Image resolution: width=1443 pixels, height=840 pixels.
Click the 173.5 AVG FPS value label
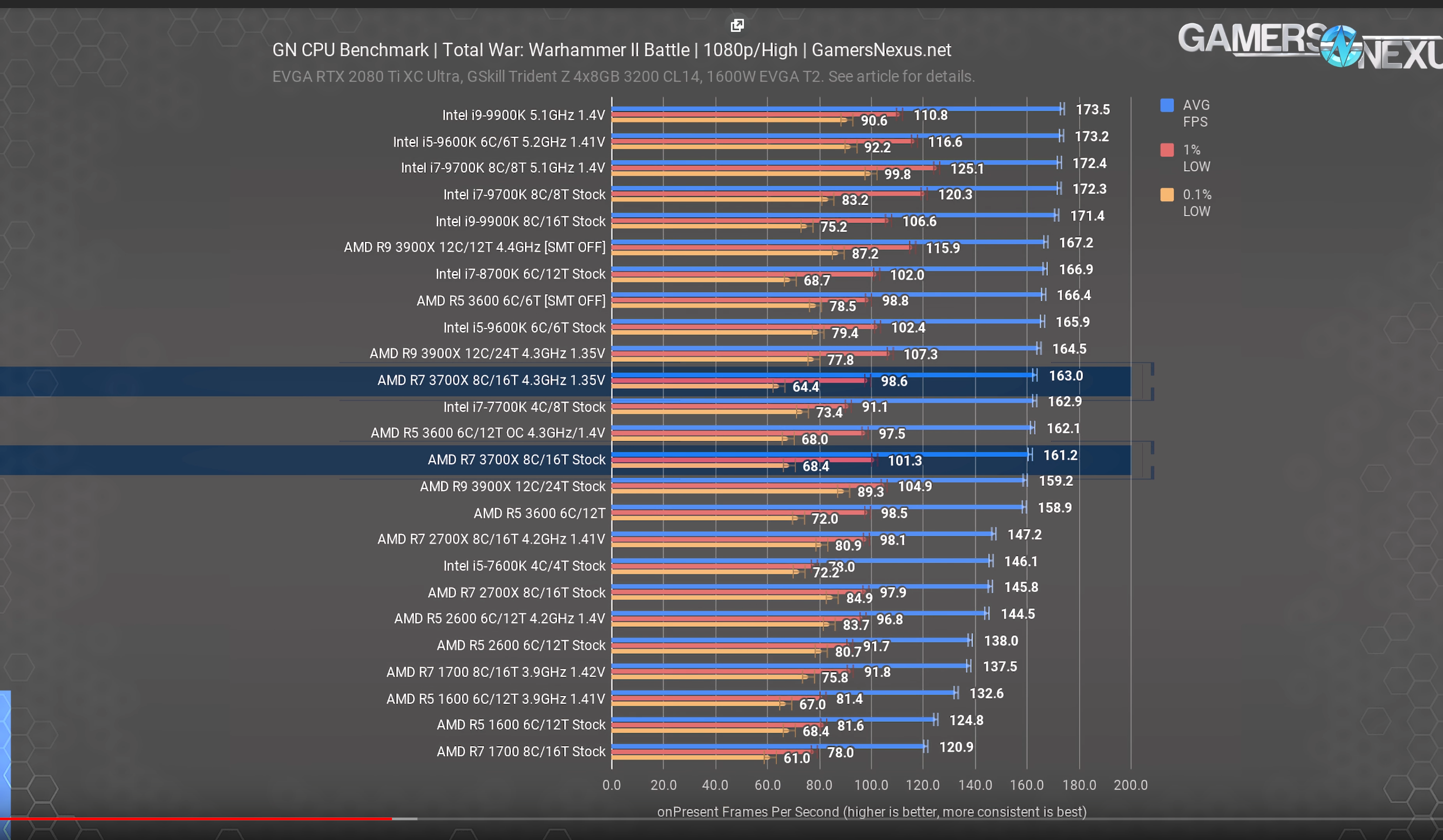1092,110
